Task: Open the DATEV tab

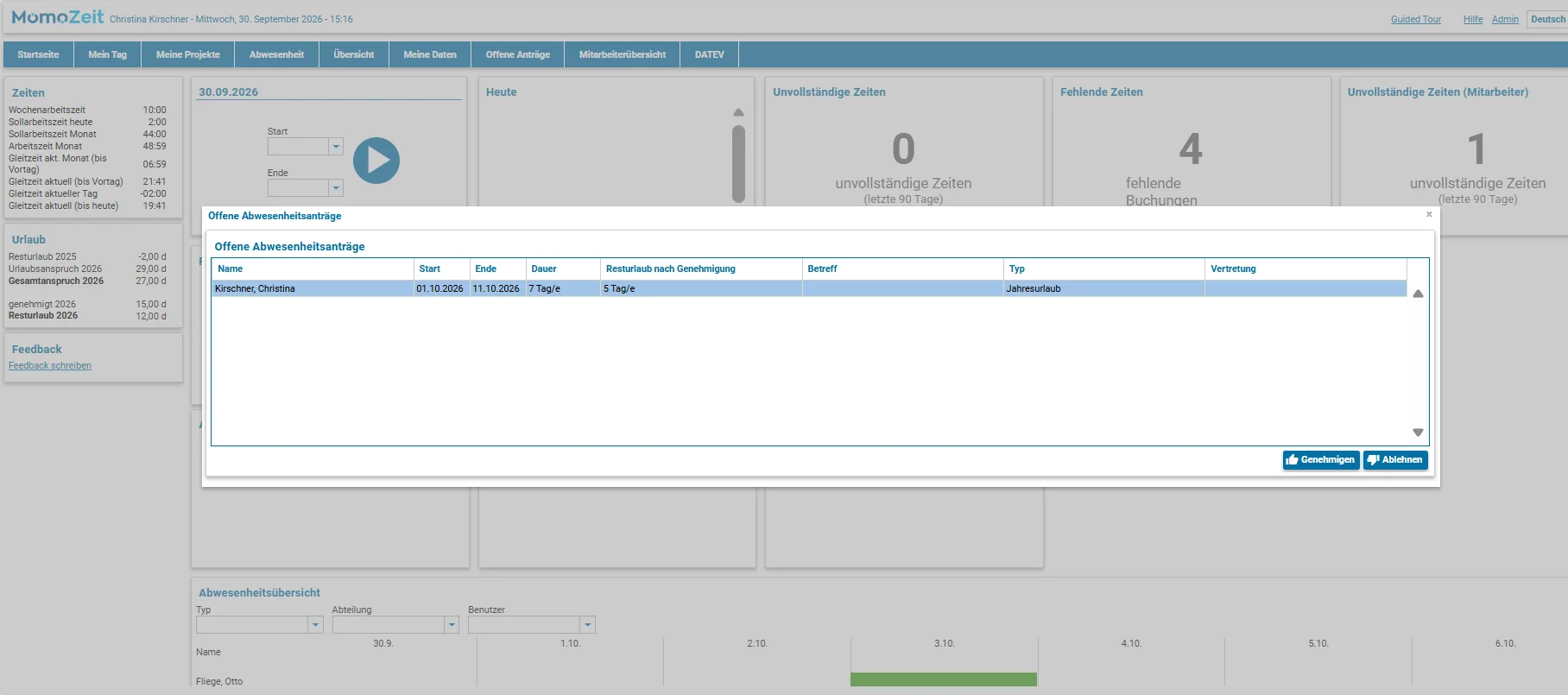Action: pos(710,54)
